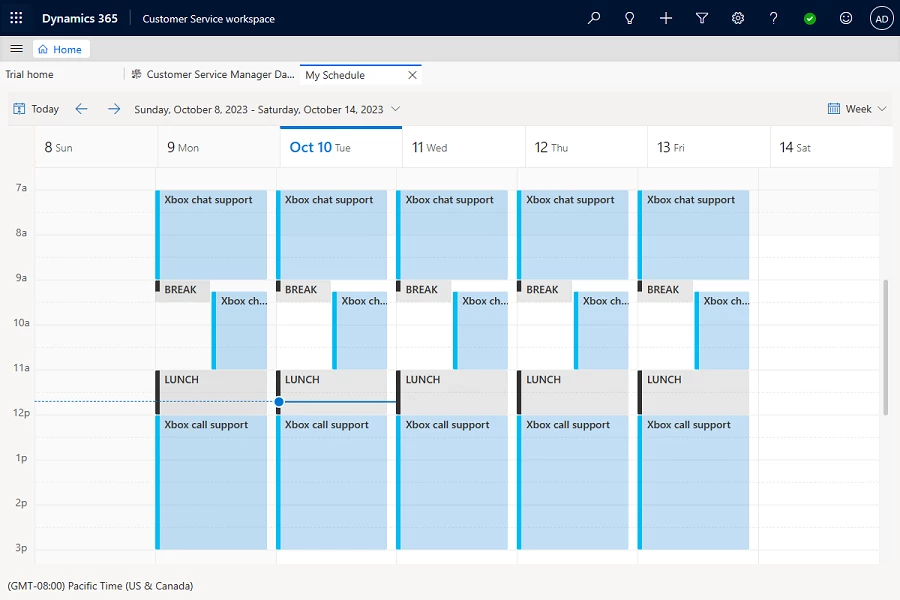Click the lightbulb ideas icon
Image resolution: width=900 pixels, height=600 pixels.
[630, 17]
